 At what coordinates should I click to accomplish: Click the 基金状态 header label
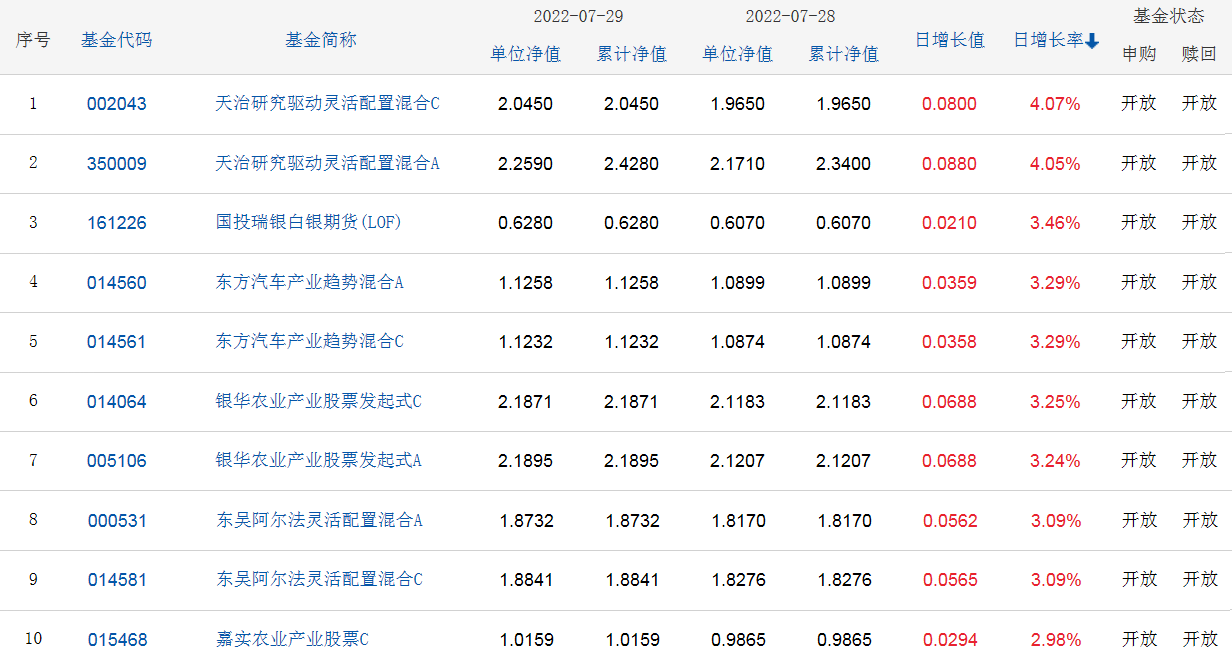[x=1168, y=13]
